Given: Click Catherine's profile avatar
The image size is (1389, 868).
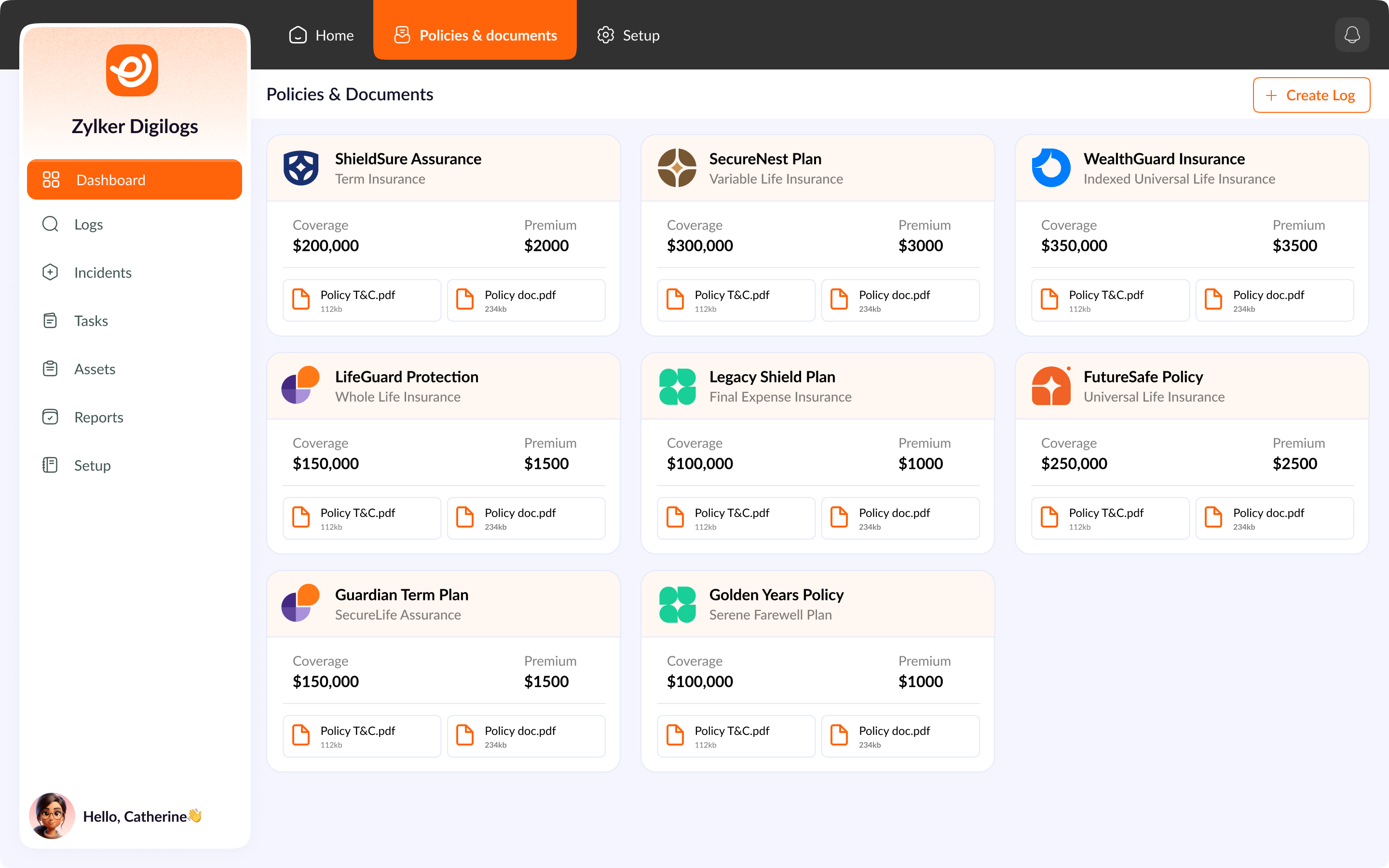Looking at the screenshot, I should click(52, 815).
